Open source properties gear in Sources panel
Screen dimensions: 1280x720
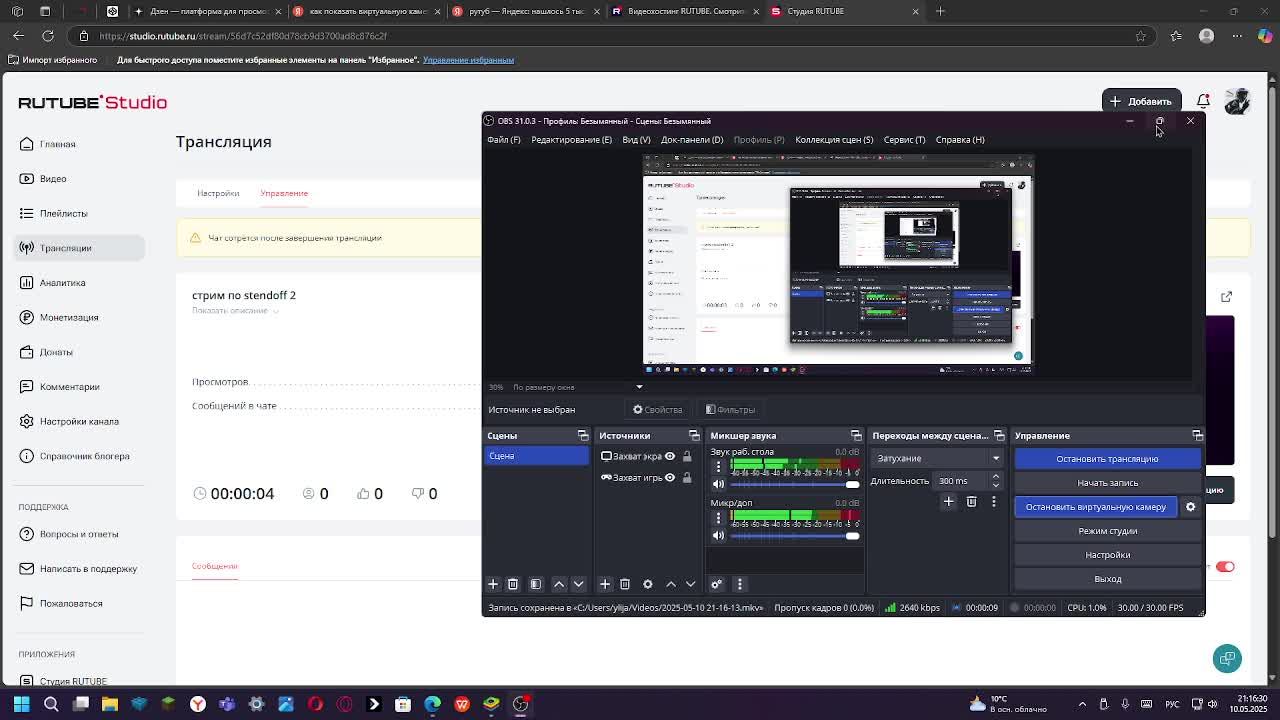point(648,584)
